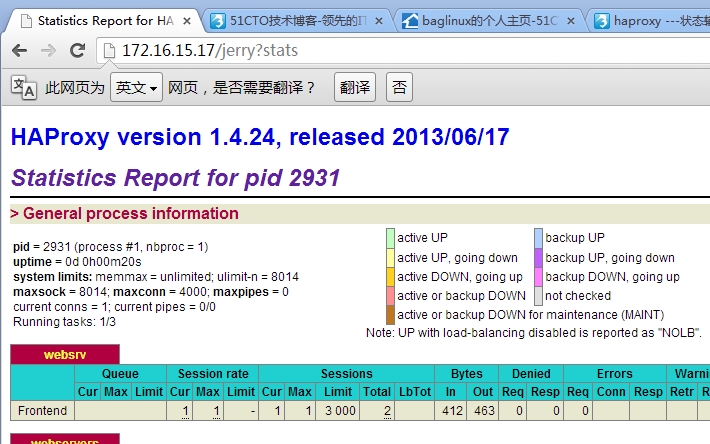Click the Statistics Report tab page icon
Viewport: 710px width, 444px height.
point(27,21)
